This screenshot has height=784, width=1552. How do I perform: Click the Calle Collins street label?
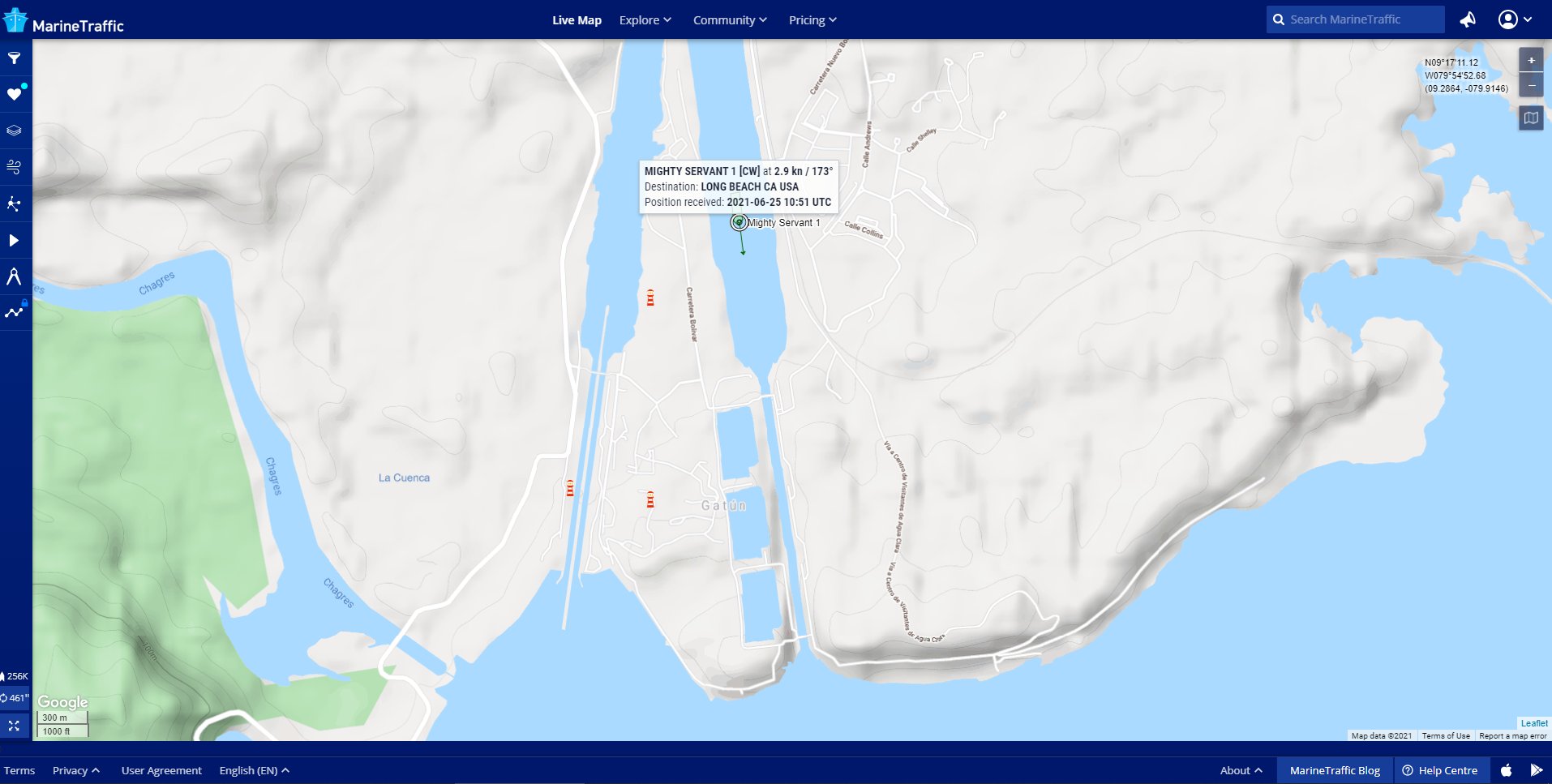pos(864,229)
